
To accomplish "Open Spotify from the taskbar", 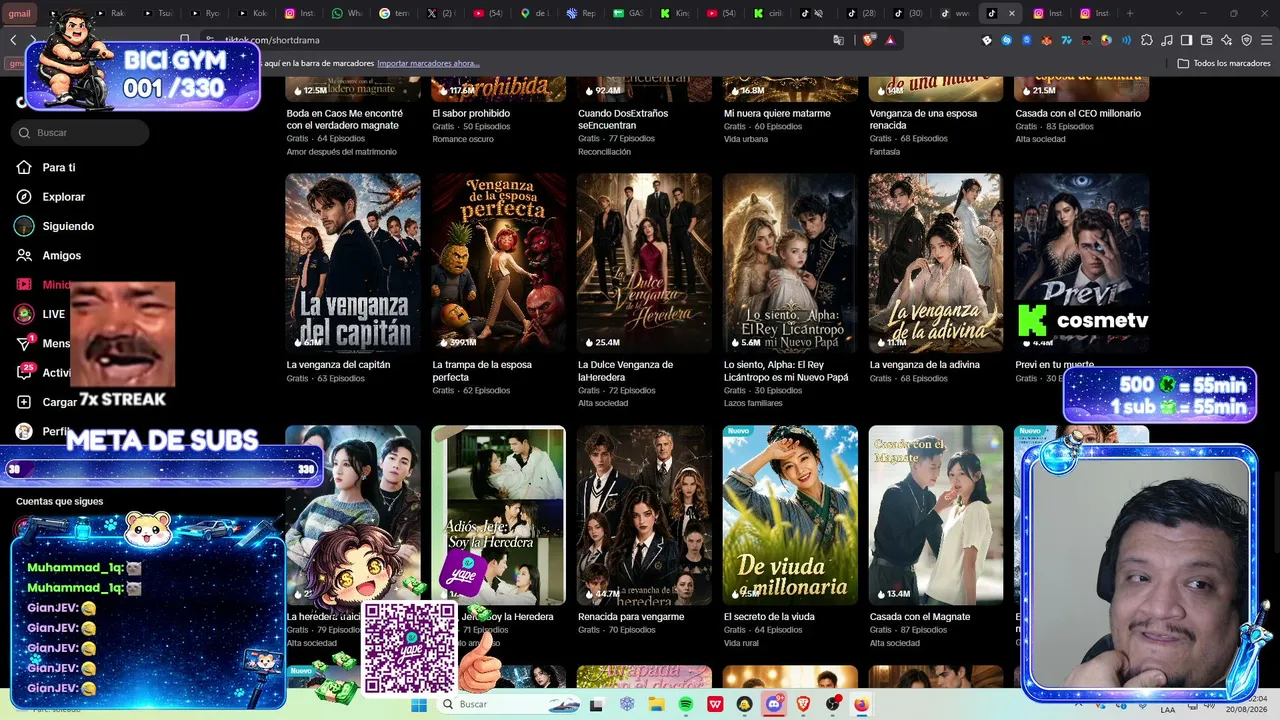I will (x=686, y=704).
